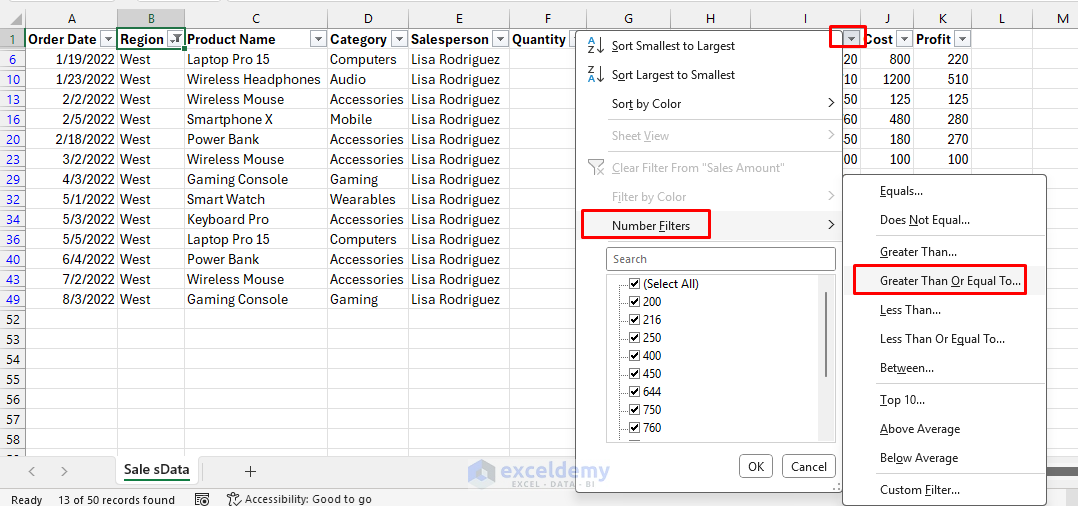
Task: Choose Above Average filter option
Action: 944,429
